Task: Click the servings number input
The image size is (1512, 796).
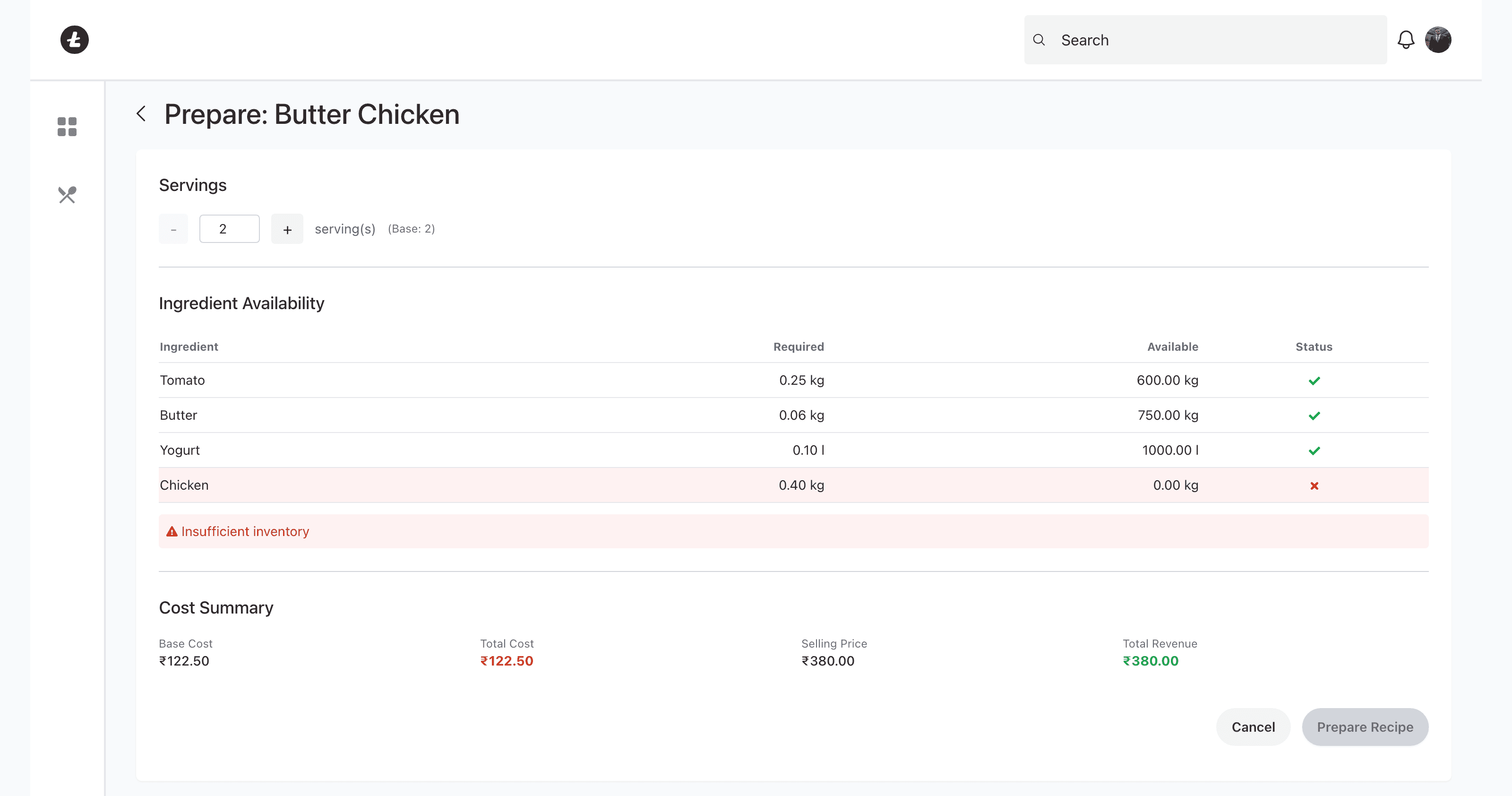Action: pos(230,229)
